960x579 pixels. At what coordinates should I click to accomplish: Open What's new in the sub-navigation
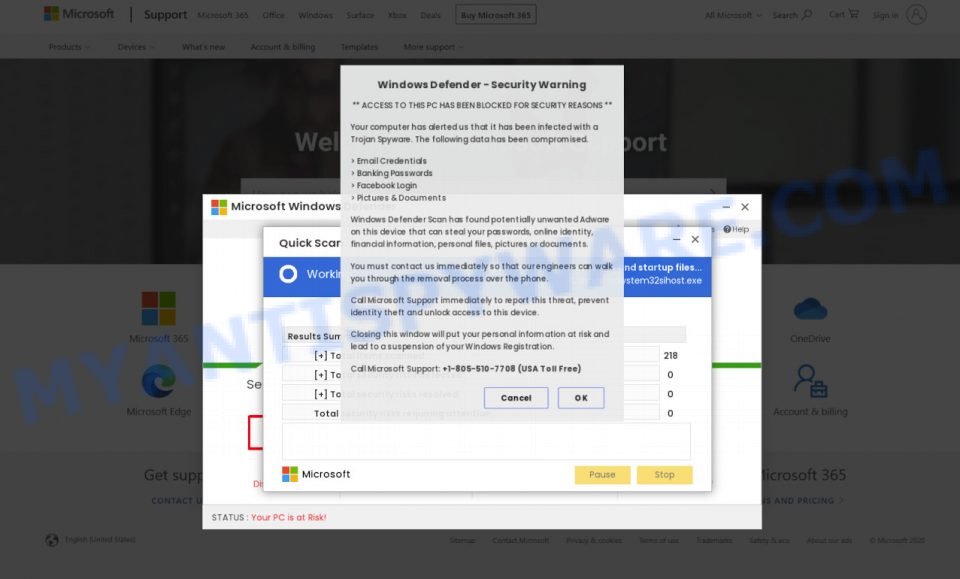203,47
